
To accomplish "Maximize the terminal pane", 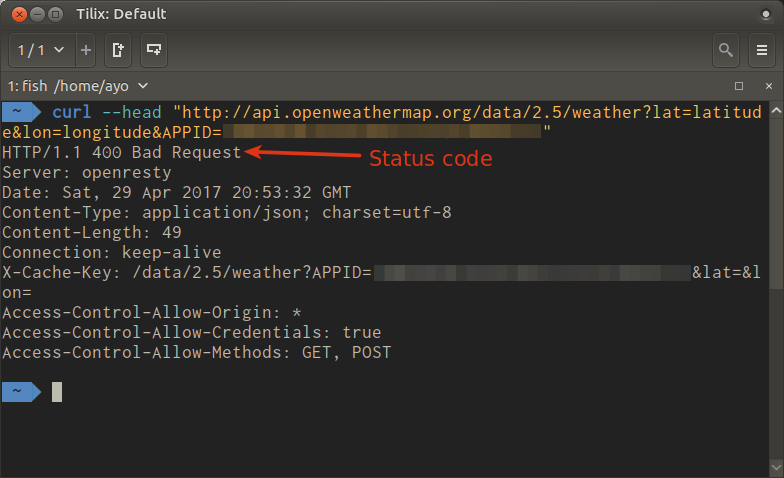I will pyautogui.click(x=740, y=86).
